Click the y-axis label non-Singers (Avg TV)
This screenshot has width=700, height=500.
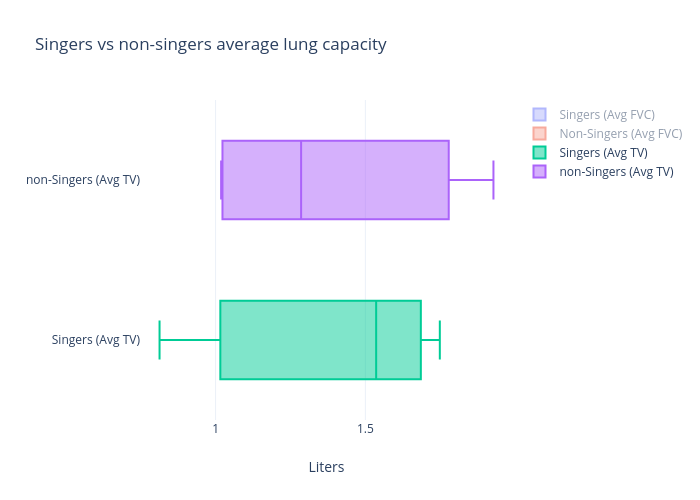pyautogui.click(x=83, y=180)
